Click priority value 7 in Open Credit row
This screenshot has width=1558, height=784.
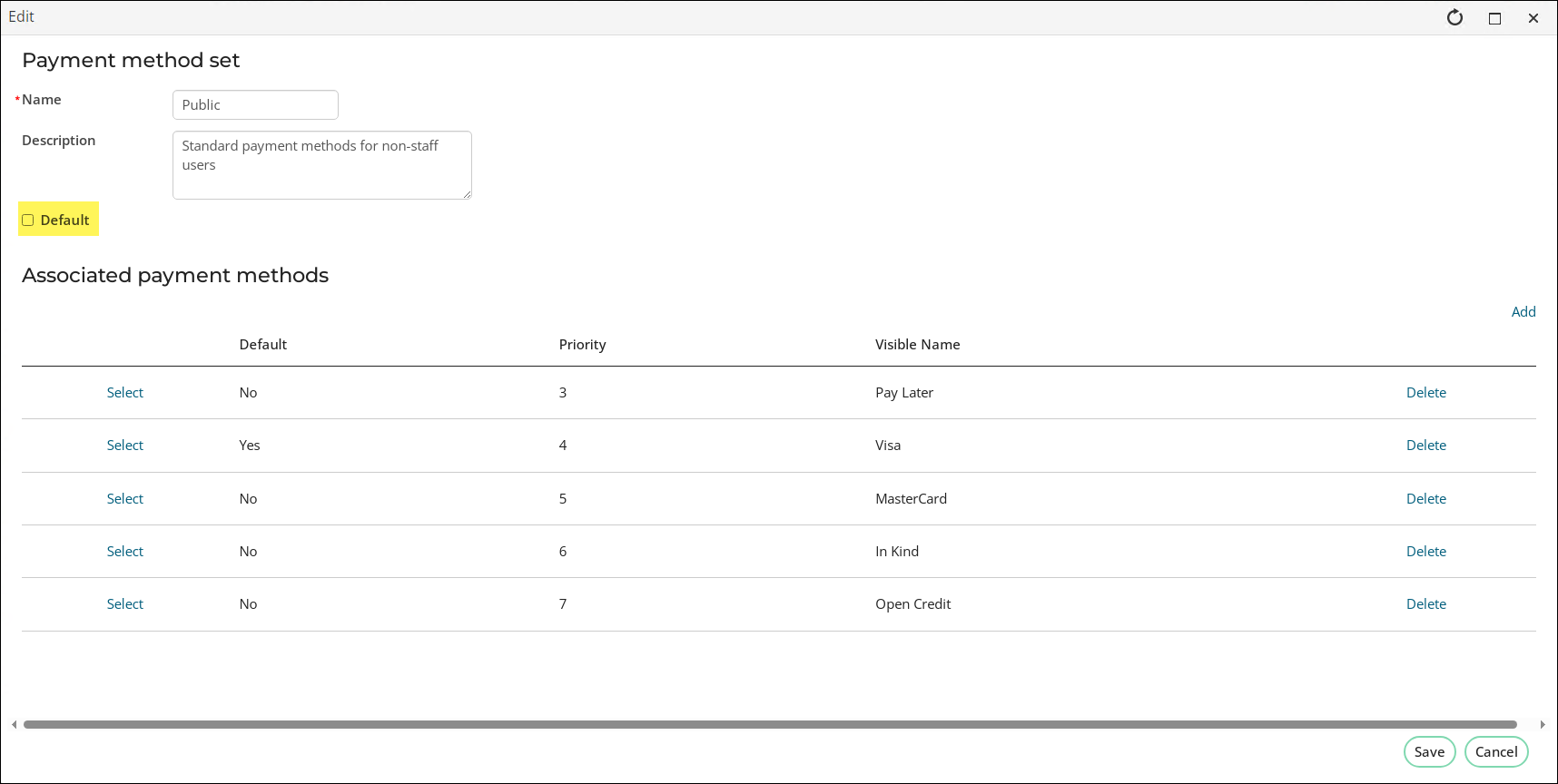563,603
